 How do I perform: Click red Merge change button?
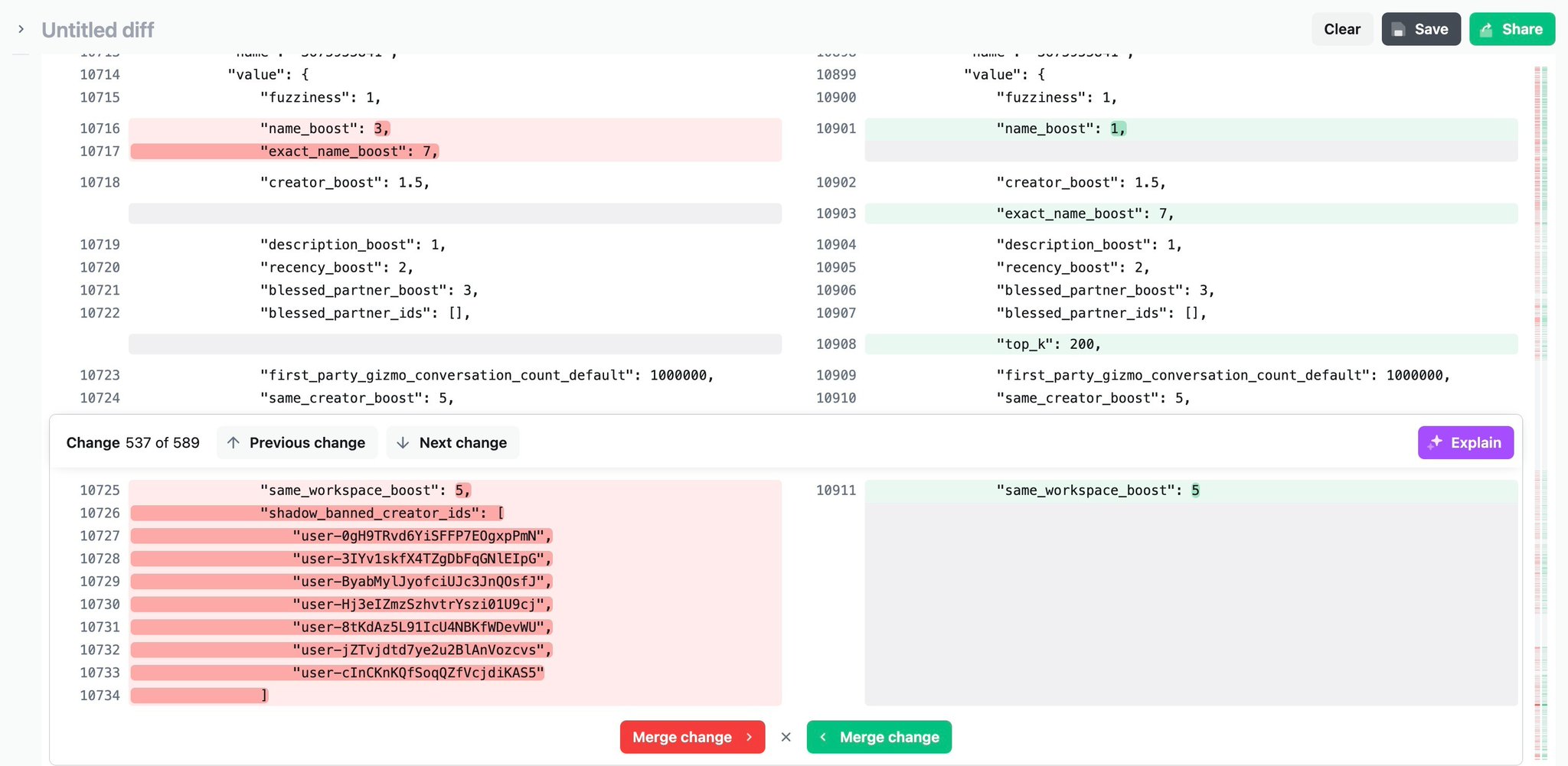[692, 737]
